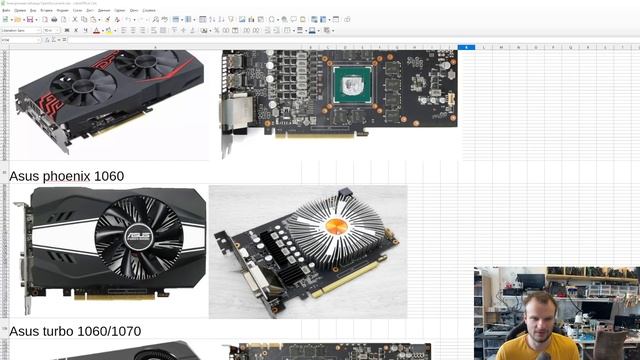Open the Правка menu
The image size is (640, 360).
(x=20, y=10)
